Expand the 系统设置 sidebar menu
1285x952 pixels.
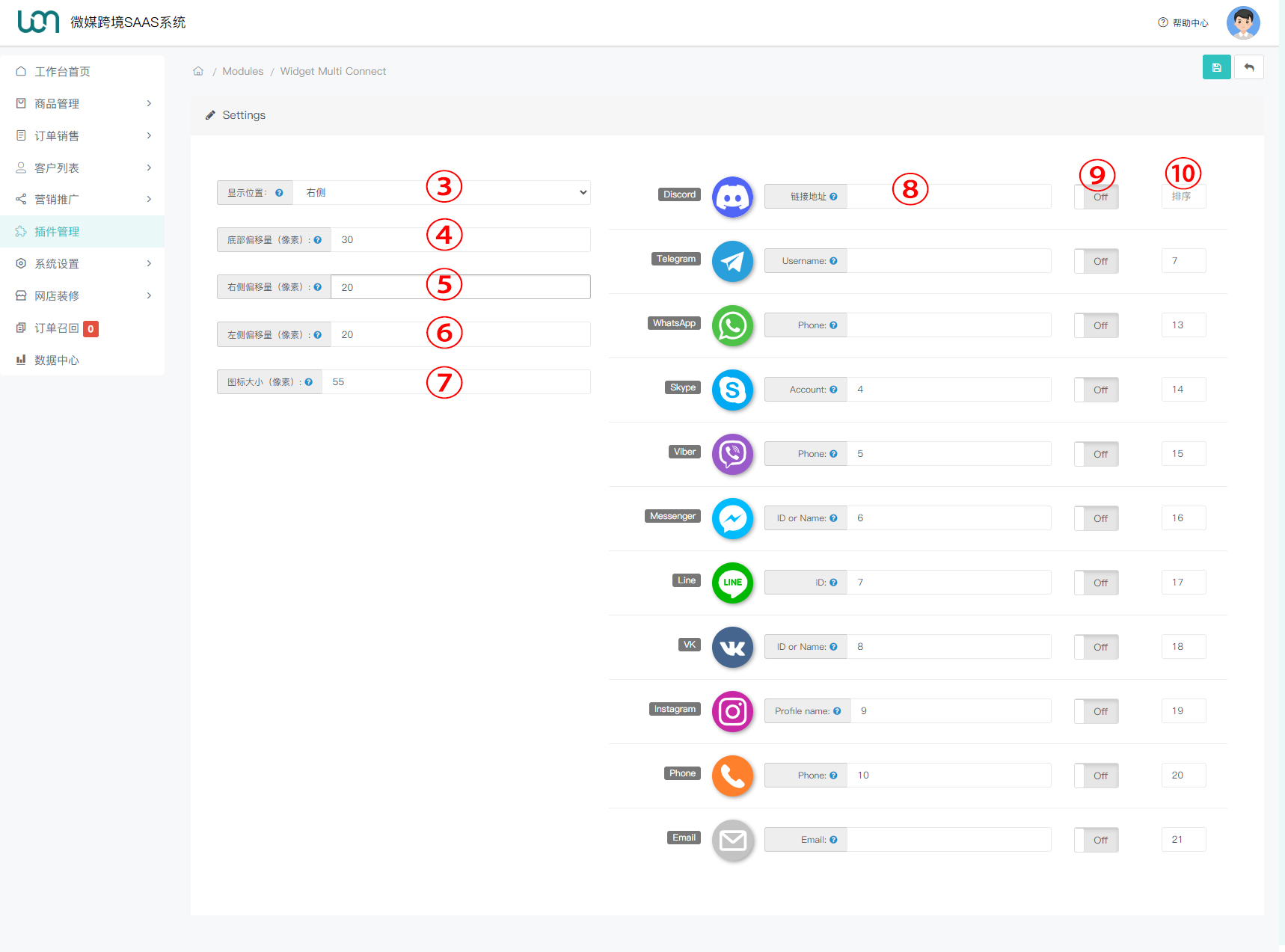[x=83, y=263]
